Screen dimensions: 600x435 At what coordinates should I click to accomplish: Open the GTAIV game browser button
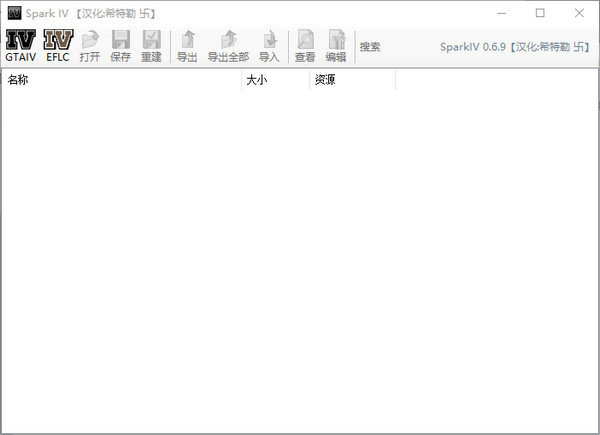pyautogui.click(x=21, y=46)
